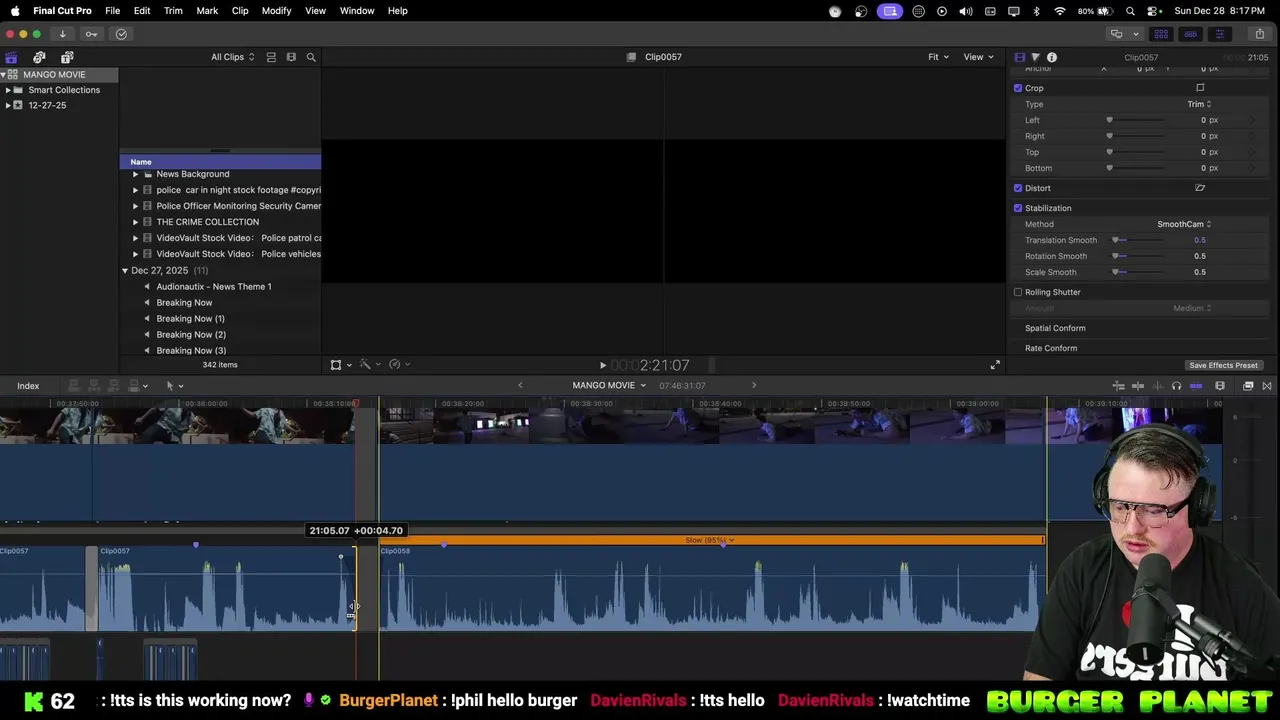Uncheck the Stabilization checkbox
The image size is (1280, 720).
point(1018,208)
